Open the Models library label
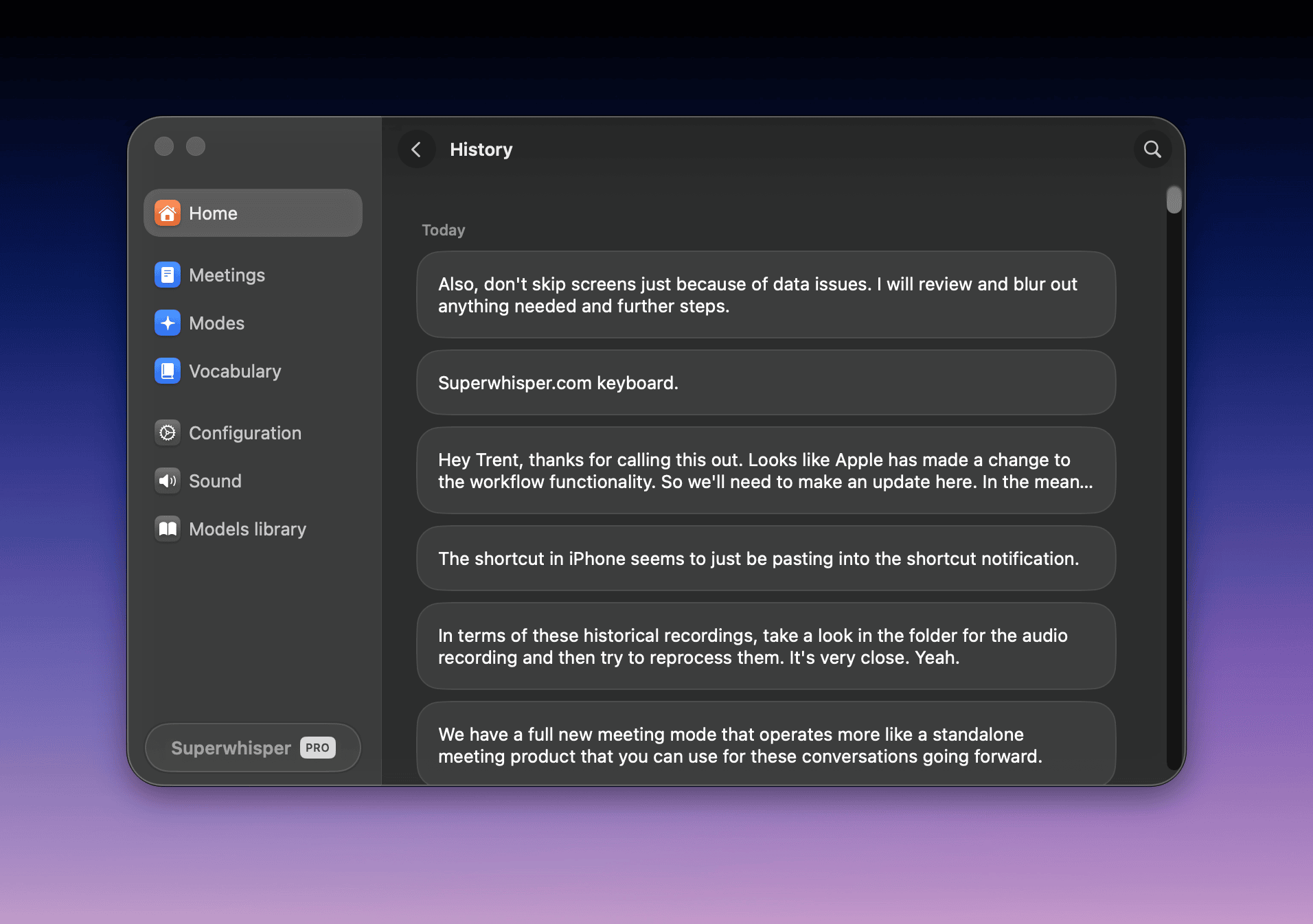This screenshot has height=924, width=1313. tap(247, 529)
